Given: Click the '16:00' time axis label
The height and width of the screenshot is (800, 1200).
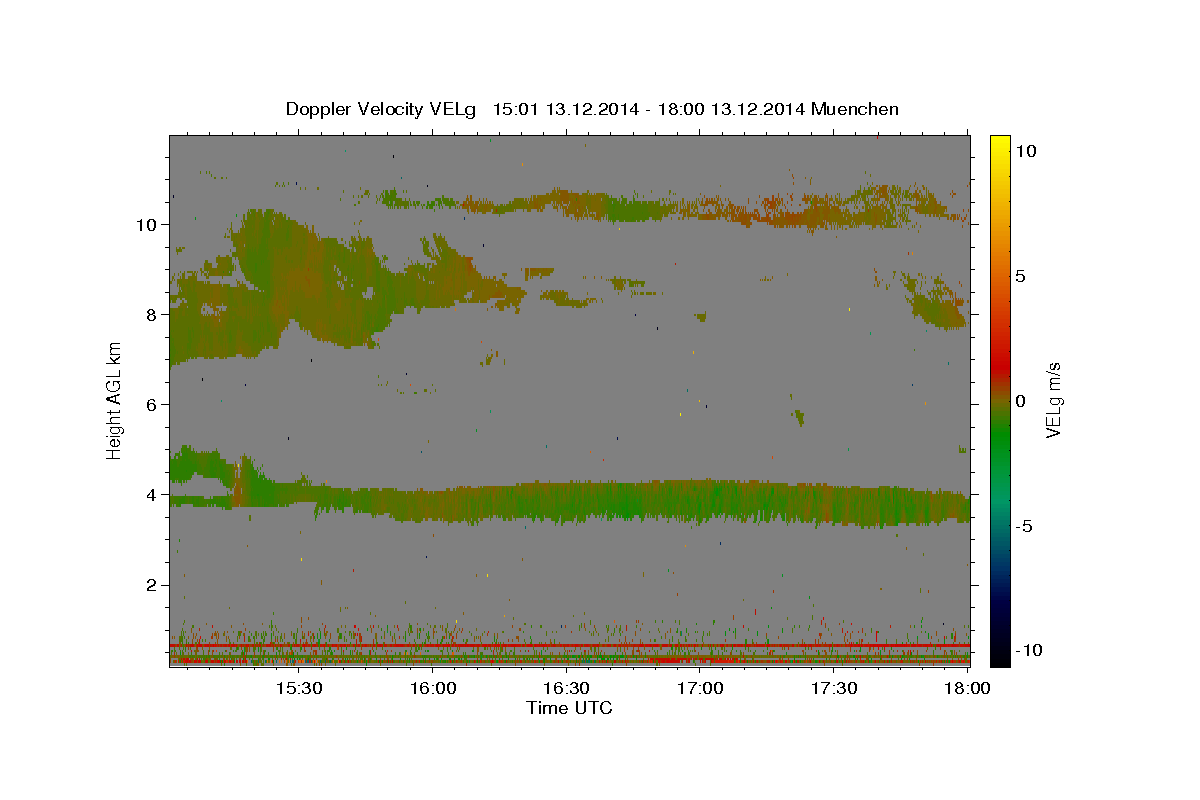Looking at the screenshot, I should pos(432,688).
